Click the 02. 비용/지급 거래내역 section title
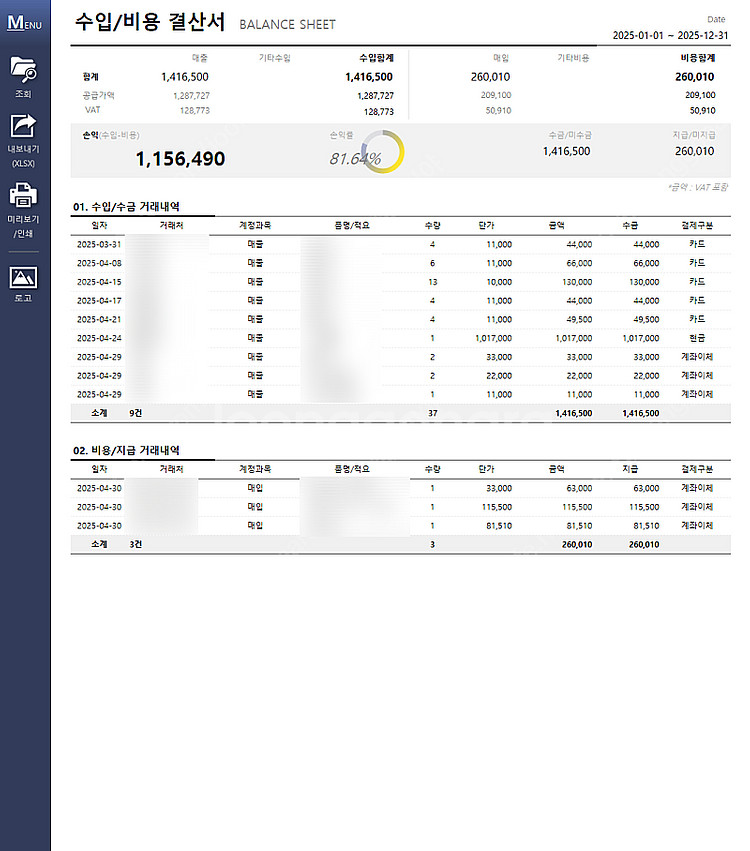Screen dimensions: 750x851 tap(126, 450)
